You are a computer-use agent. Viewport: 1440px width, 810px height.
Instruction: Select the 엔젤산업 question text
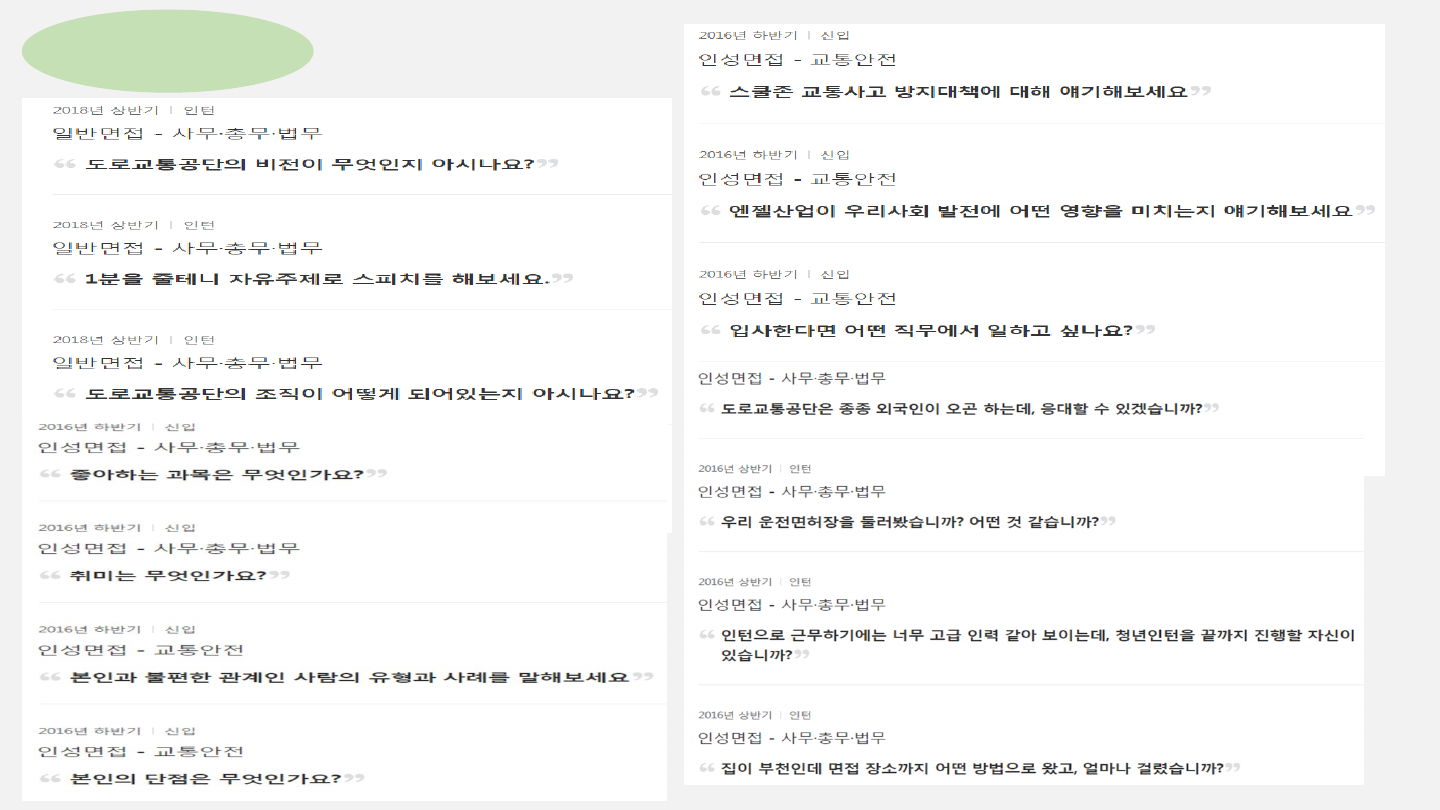1040,211
